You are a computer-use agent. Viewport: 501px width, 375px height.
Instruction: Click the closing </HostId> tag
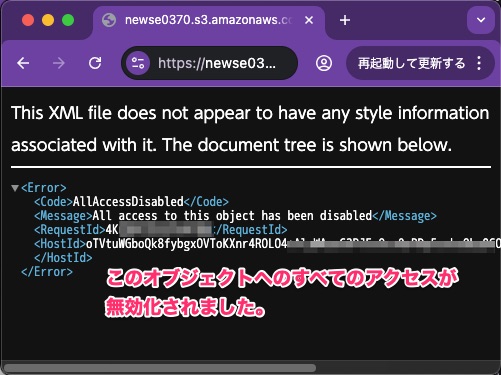point(63,258)
